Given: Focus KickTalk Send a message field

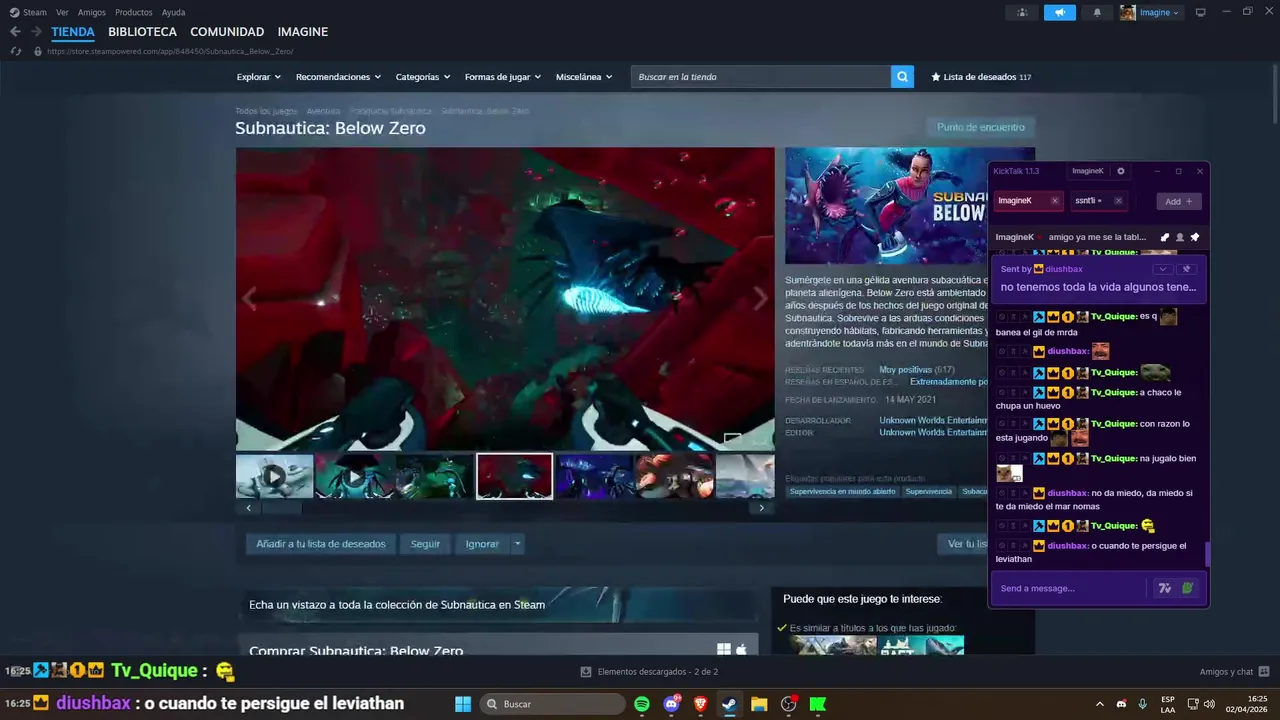Looking at the screenshot, I should (x=1070, y=588).
